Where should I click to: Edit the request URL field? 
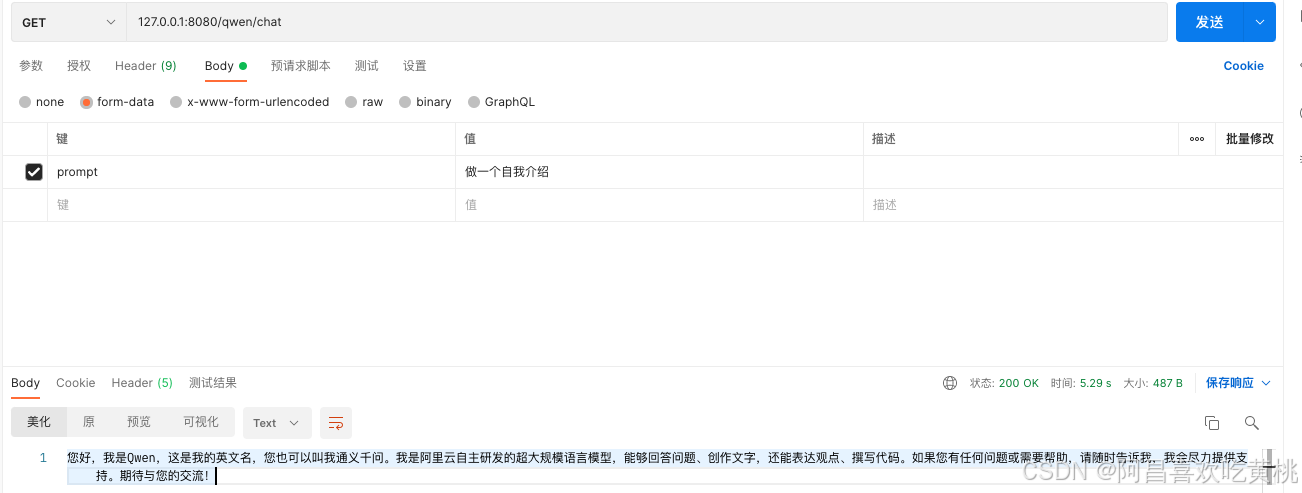(647, 22)
